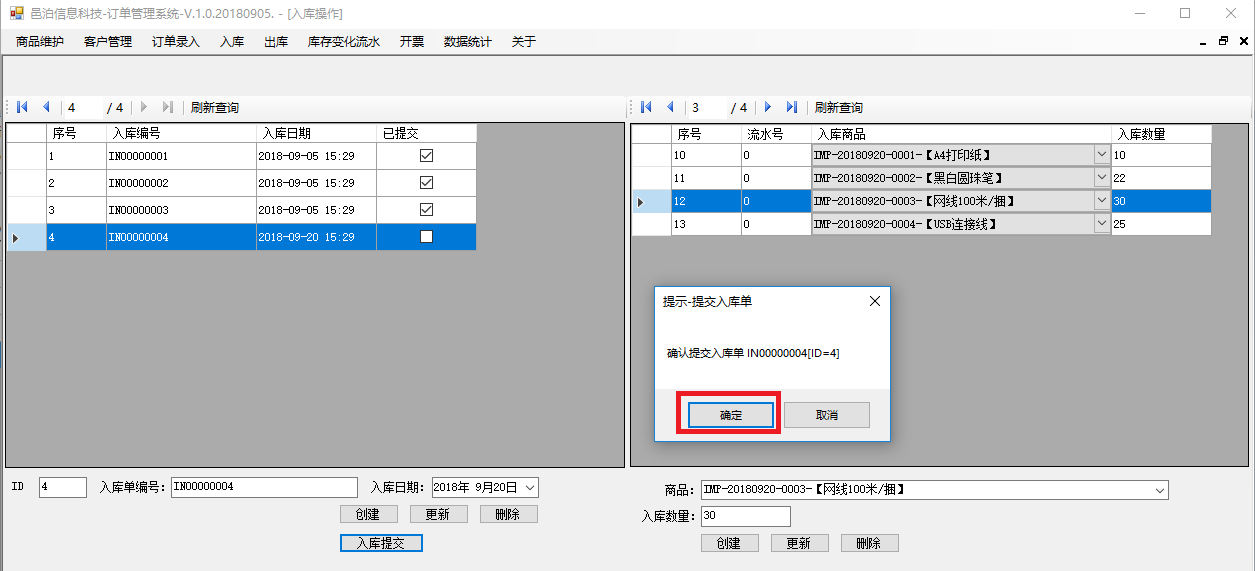Click left panel 创建 button

[368, 514]
